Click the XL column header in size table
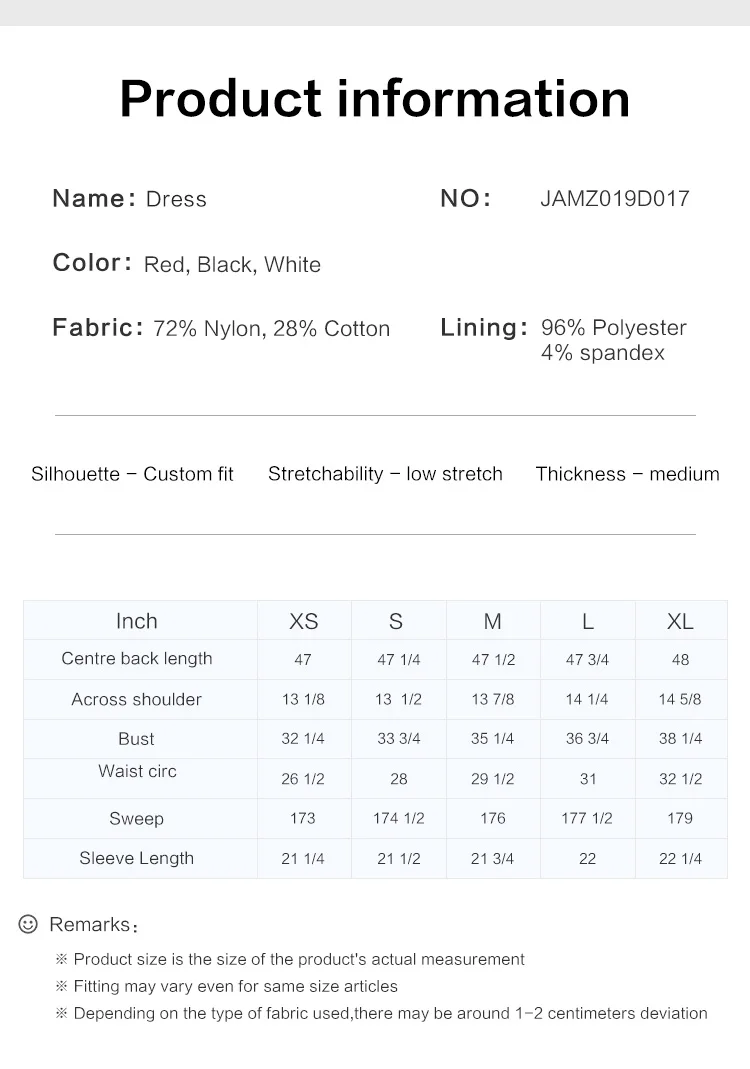The image size is (750, 1069). pos(680,621)
